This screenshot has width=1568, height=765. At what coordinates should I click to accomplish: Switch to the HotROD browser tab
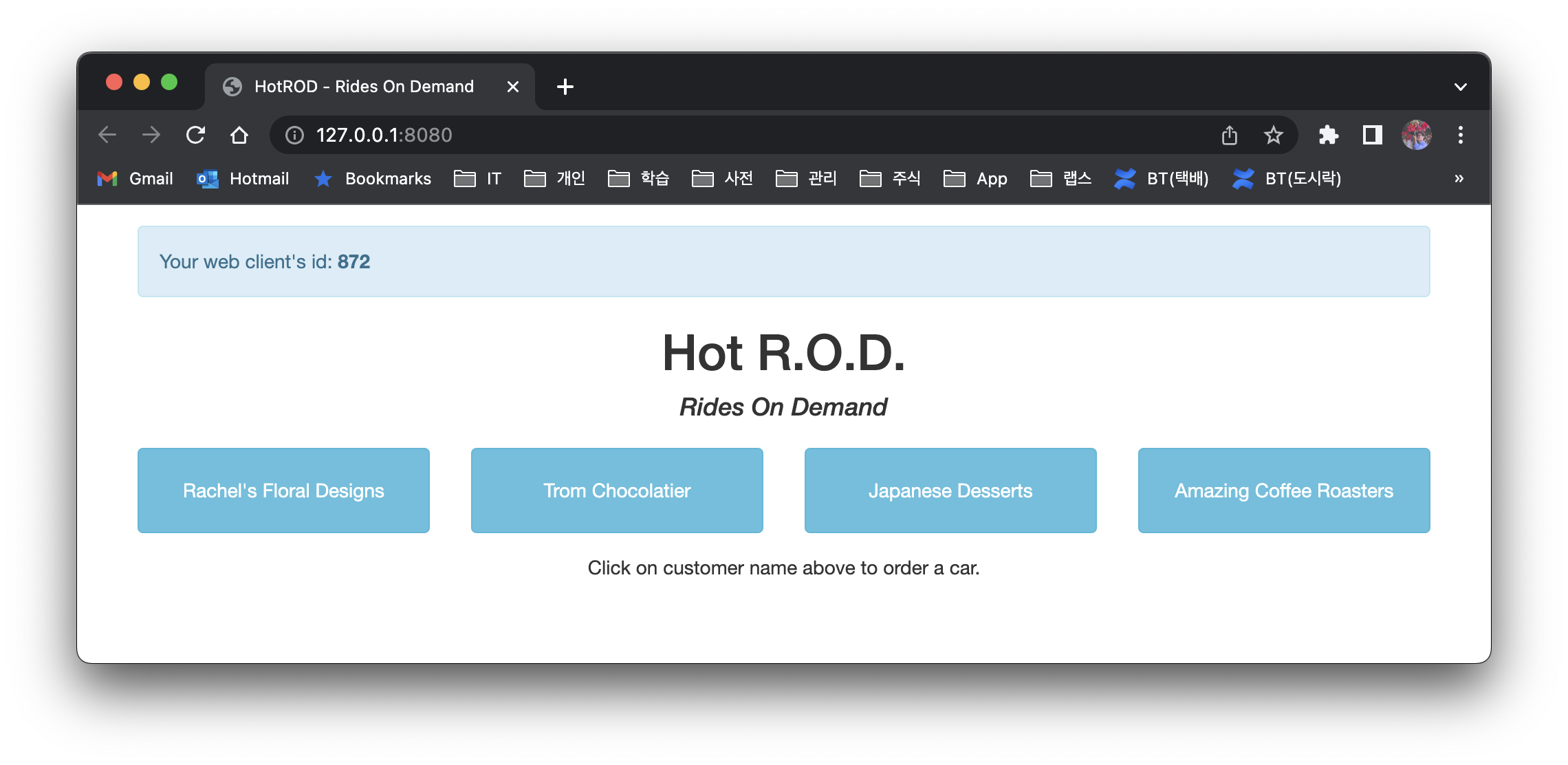[x=363, y=86]
